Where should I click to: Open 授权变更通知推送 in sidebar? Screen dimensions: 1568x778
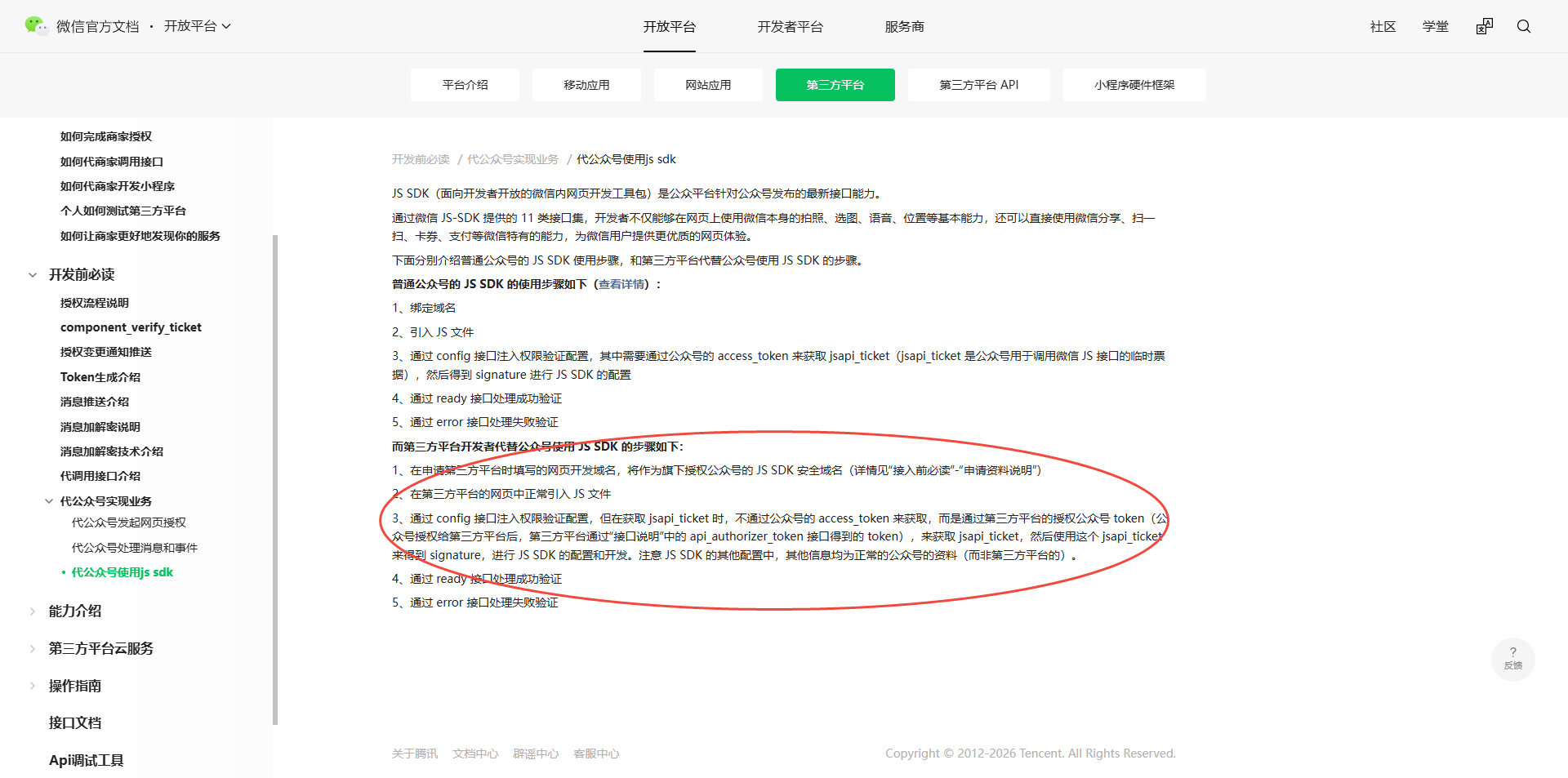coord(106,352)
